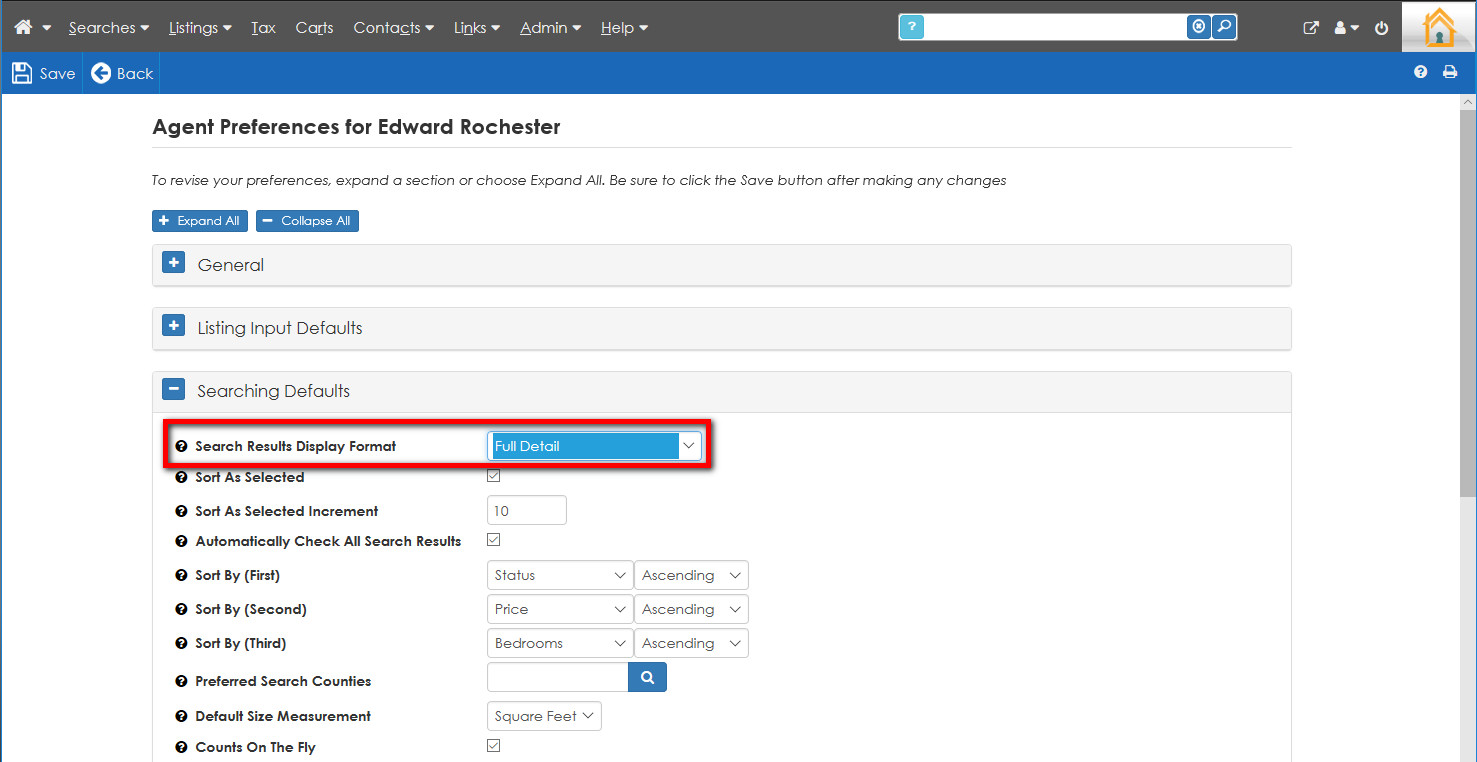The height and width of the screenshot is (762, 1477).
Task: Click the Home icon in the menu bar
Action: pyautogui.click(x=23, y=27)
